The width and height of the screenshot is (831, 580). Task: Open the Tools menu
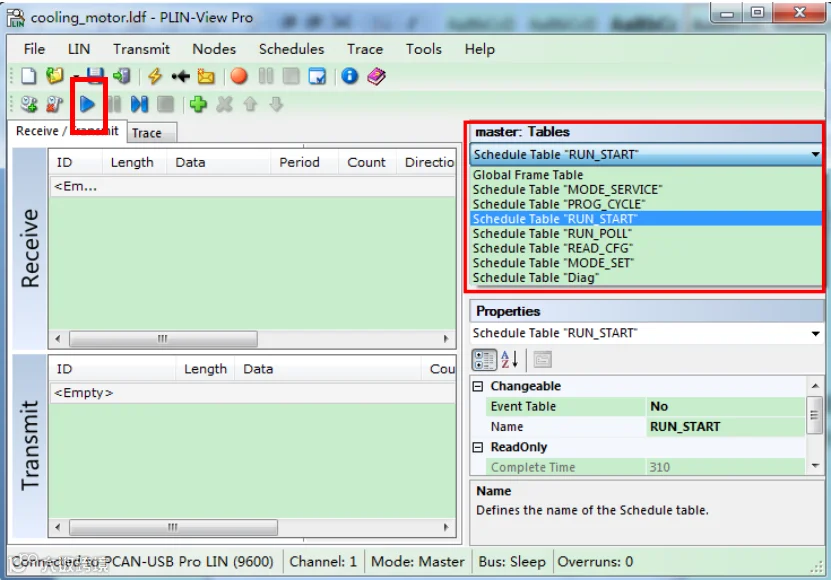tap(423, 49)
